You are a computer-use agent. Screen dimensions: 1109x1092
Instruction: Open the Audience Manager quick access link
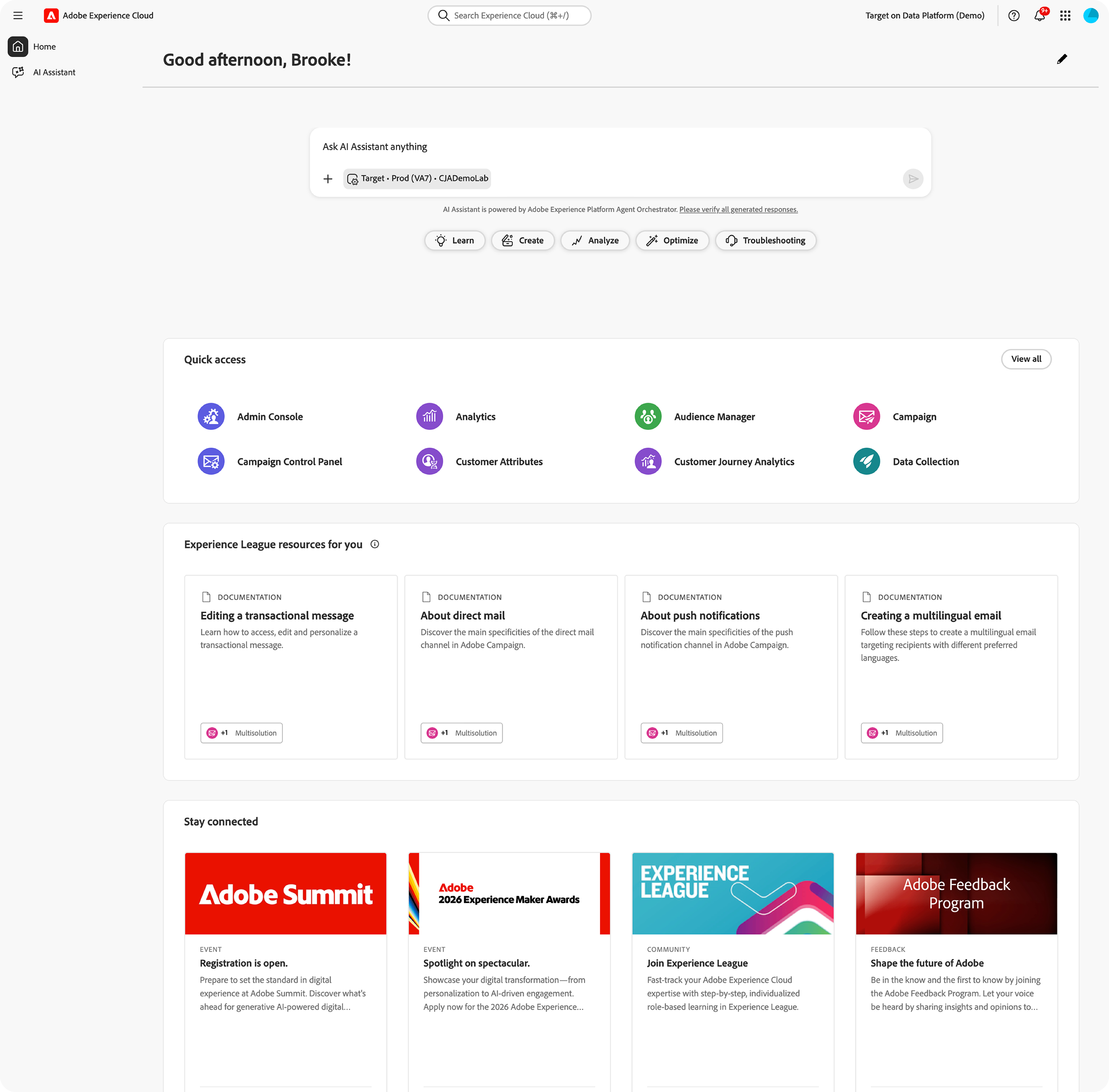(x=714, y=417)
